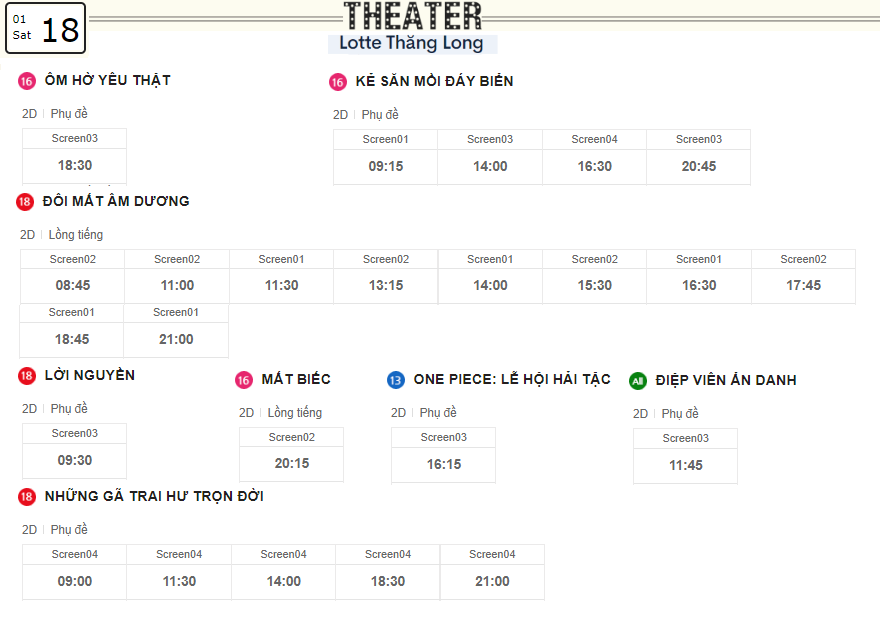Click the blue 13 rating icon for ONE PIECE

click(396, 380)
